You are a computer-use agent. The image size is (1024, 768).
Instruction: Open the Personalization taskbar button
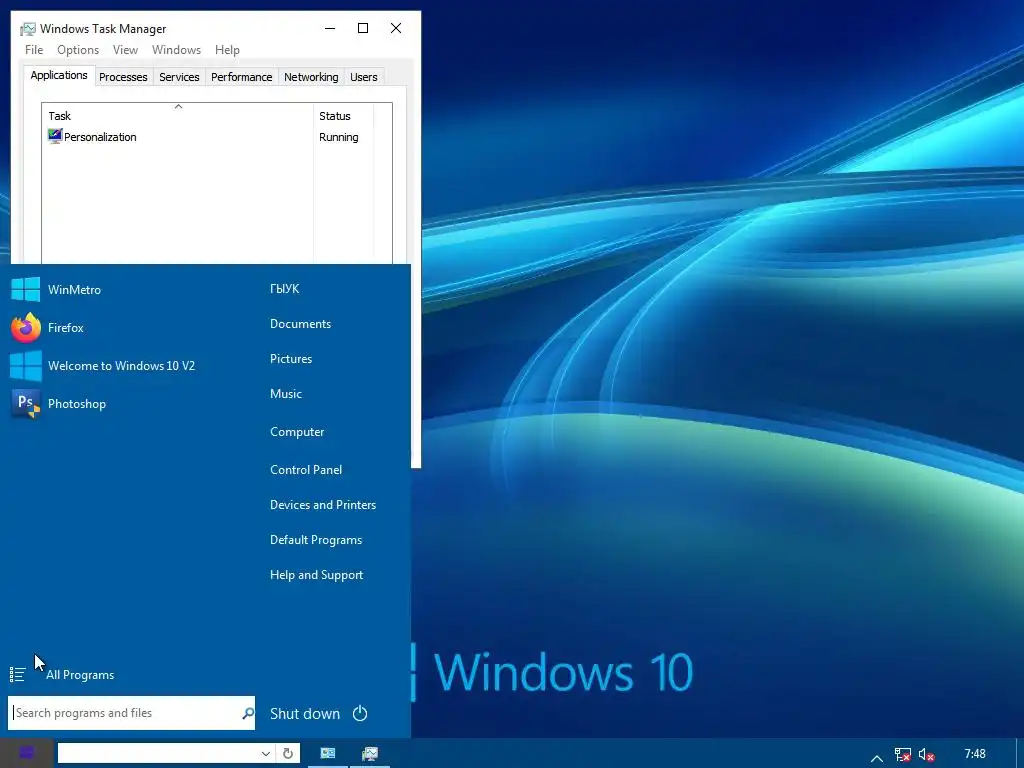point(328,753)
